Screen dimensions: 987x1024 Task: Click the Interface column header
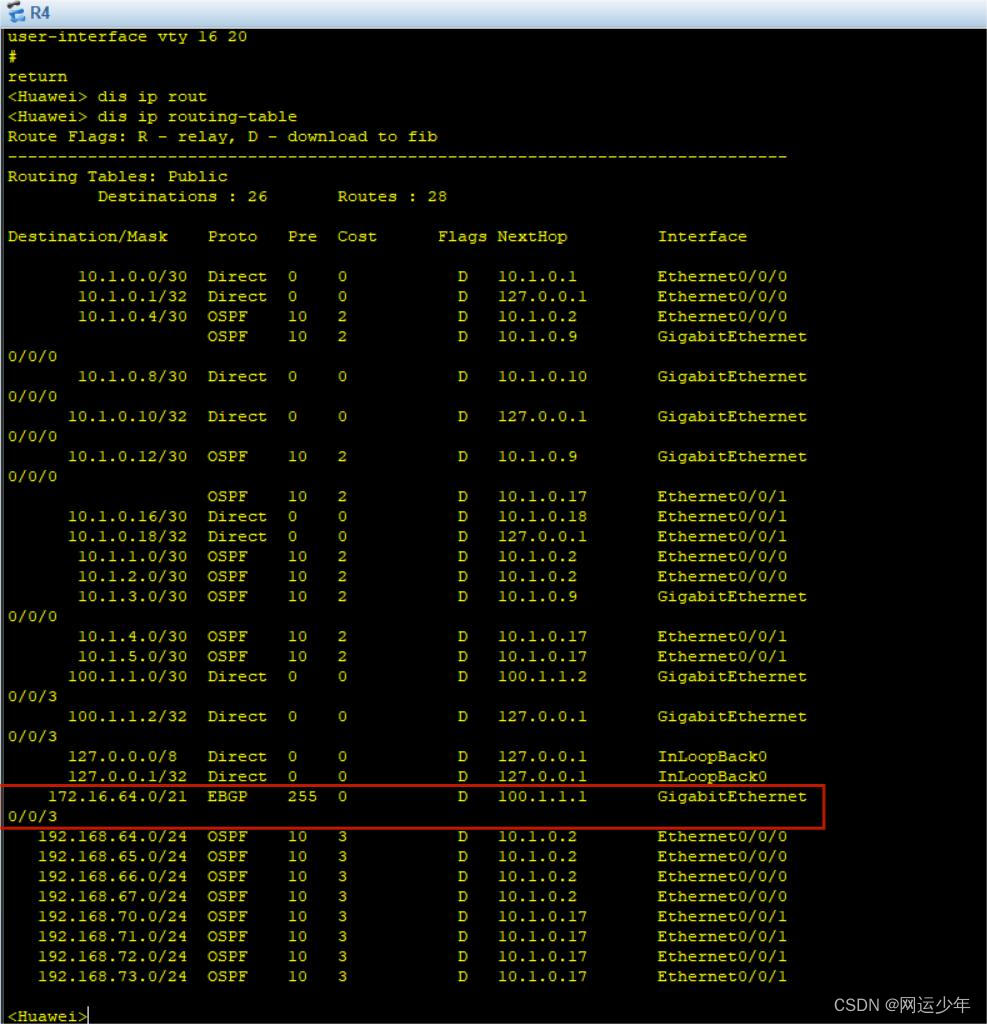[x=702, y=236]
